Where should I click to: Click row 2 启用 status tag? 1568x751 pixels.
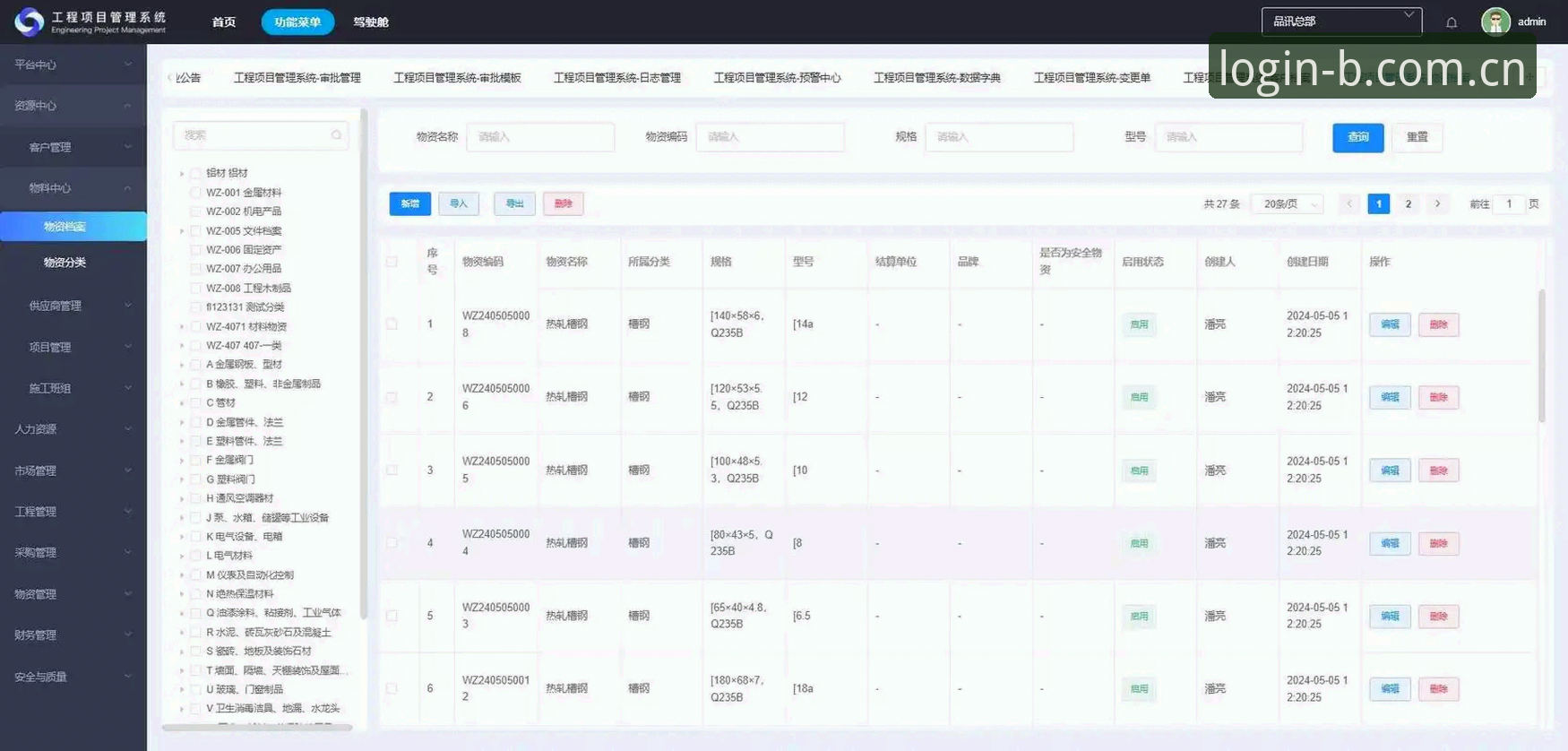pyautogui.click(x=1139, y=397)
